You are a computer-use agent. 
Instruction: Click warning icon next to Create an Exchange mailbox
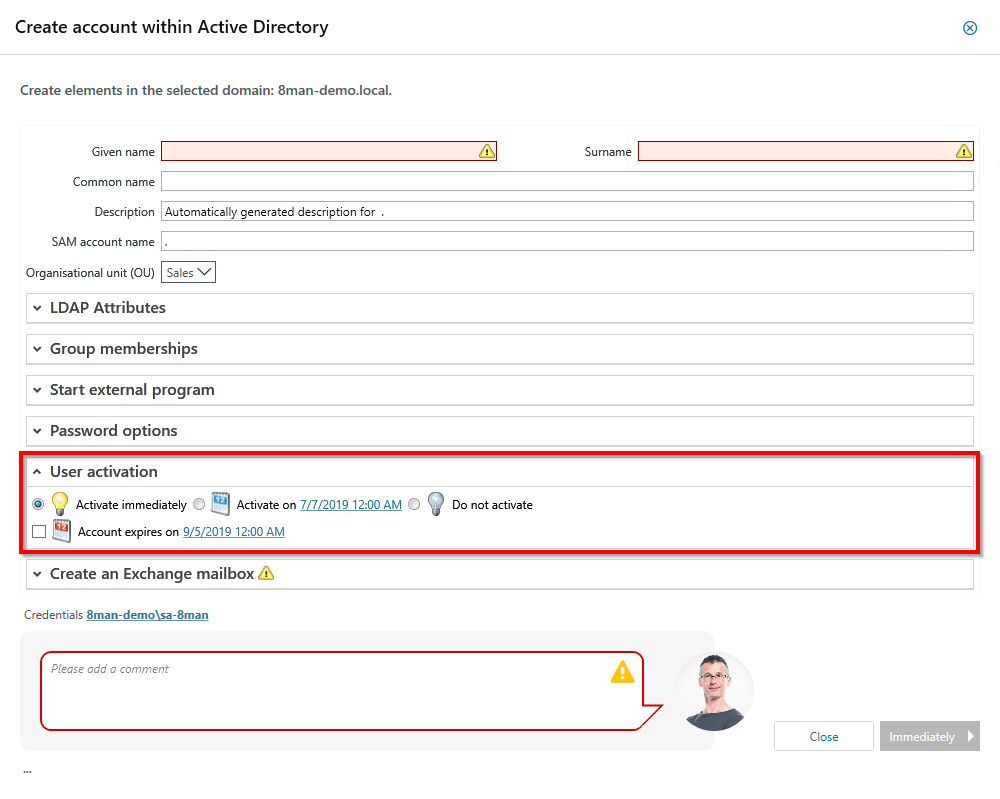[x=266, y=573]
